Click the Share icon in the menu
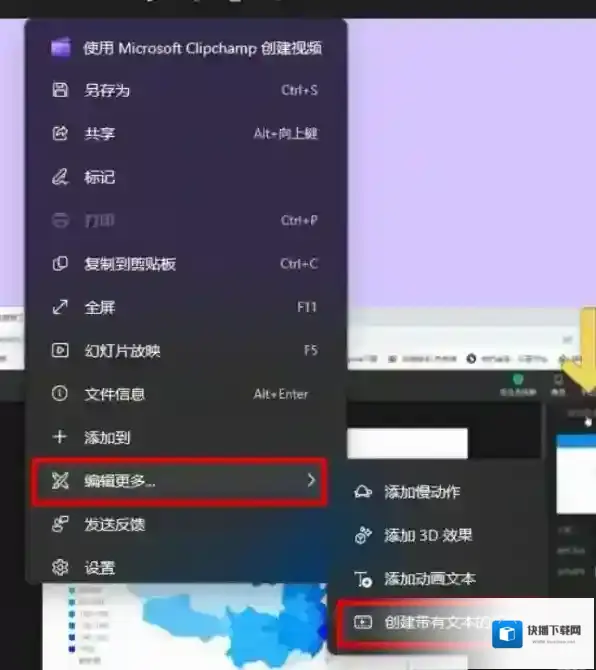596x670 pixels. pos(60,133)
